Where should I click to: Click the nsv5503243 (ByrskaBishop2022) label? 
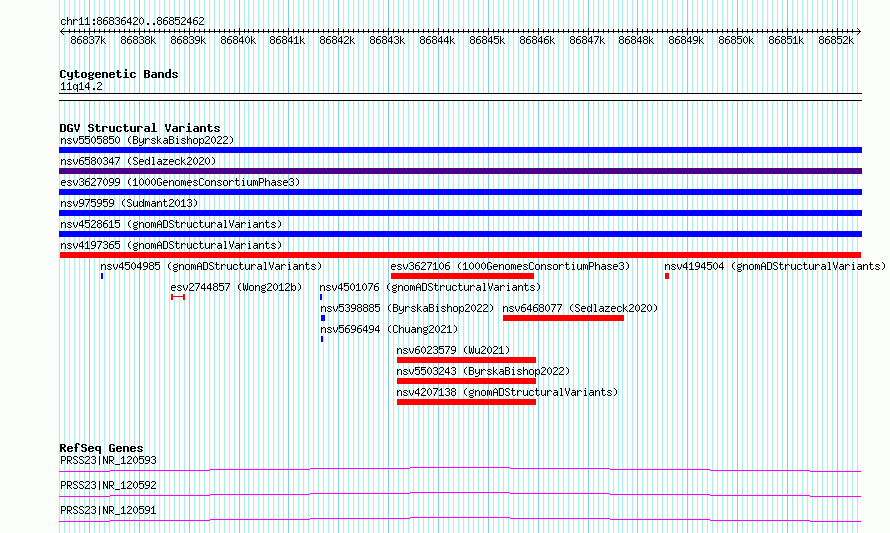(x=483, y=371)
